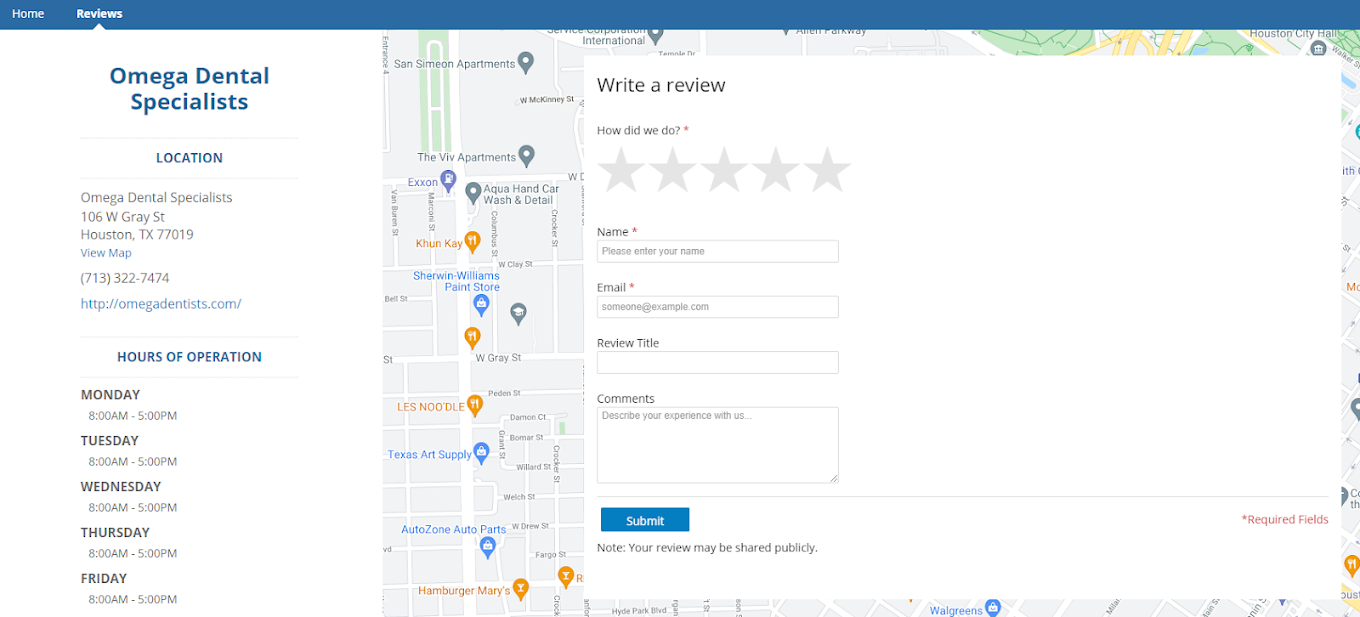Click the Khun Kay restaurant map marker

473,241
